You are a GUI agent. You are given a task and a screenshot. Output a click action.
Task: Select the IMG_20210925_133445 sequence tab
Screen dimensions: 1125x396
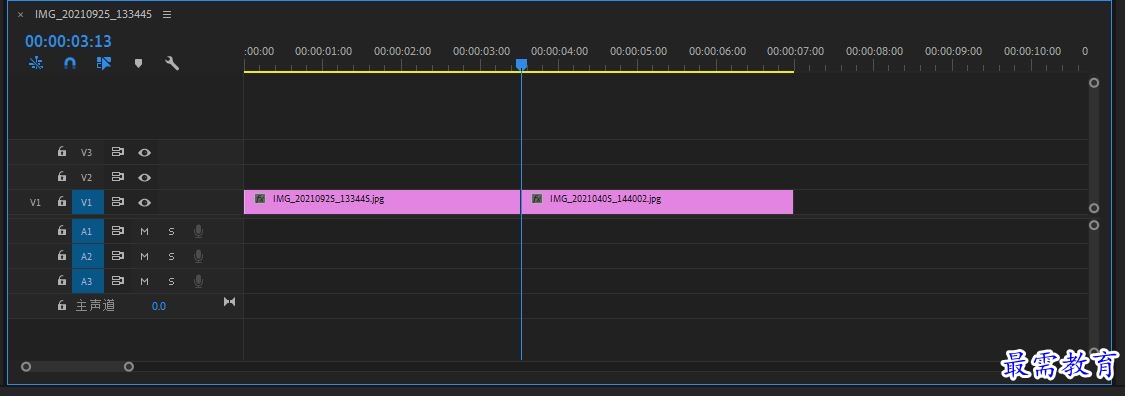point(93,14)
